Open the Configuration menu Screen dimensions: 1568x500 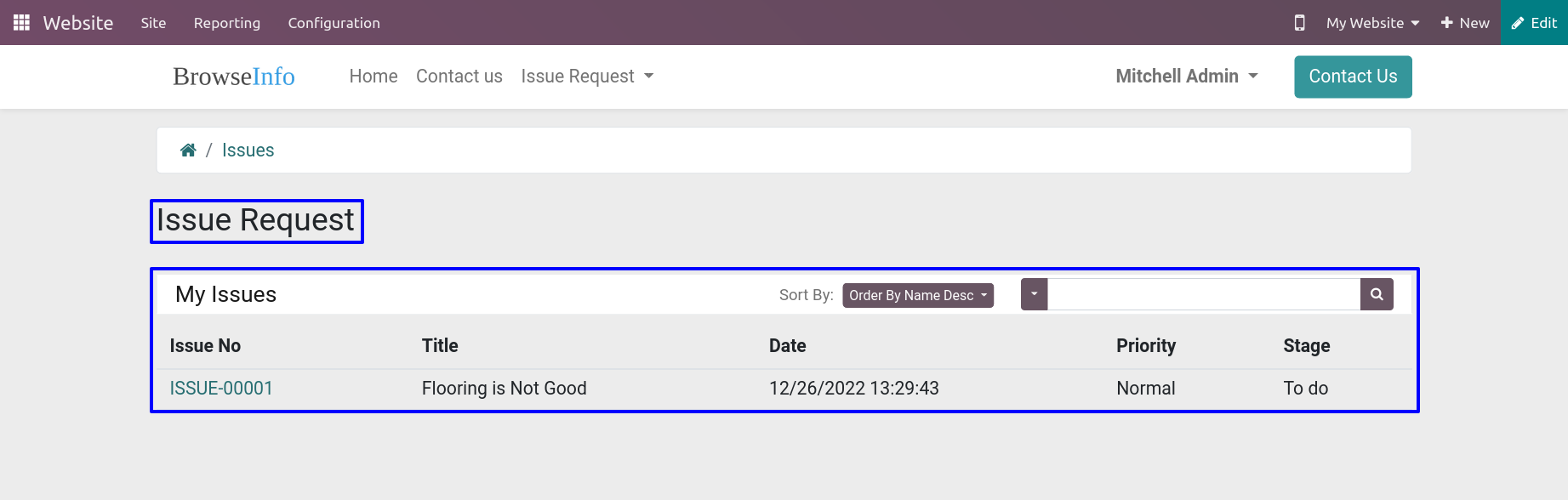click(x=334, y=23)
